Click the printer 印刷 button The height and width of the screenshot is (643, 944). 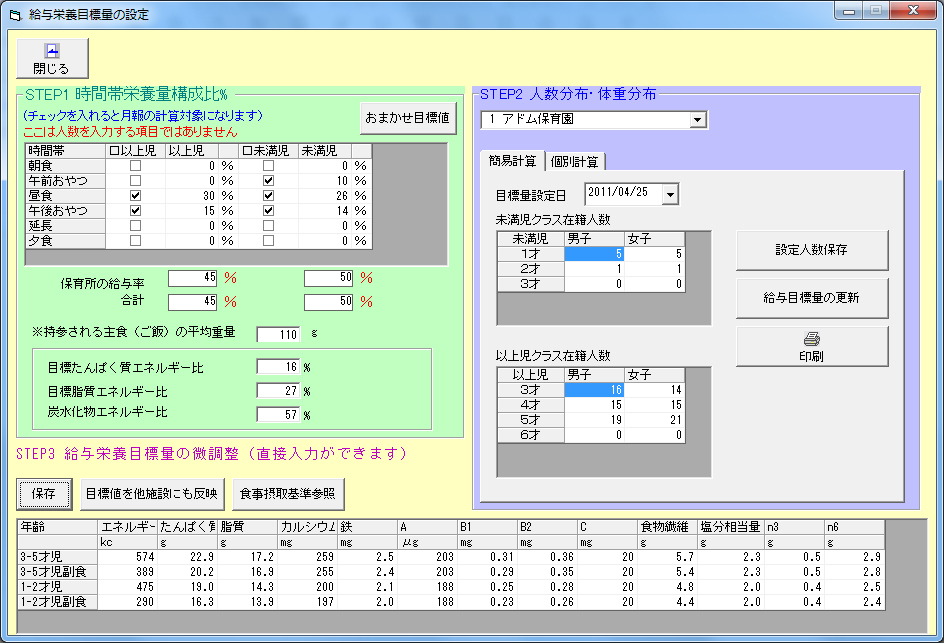[x=812, y=346]
